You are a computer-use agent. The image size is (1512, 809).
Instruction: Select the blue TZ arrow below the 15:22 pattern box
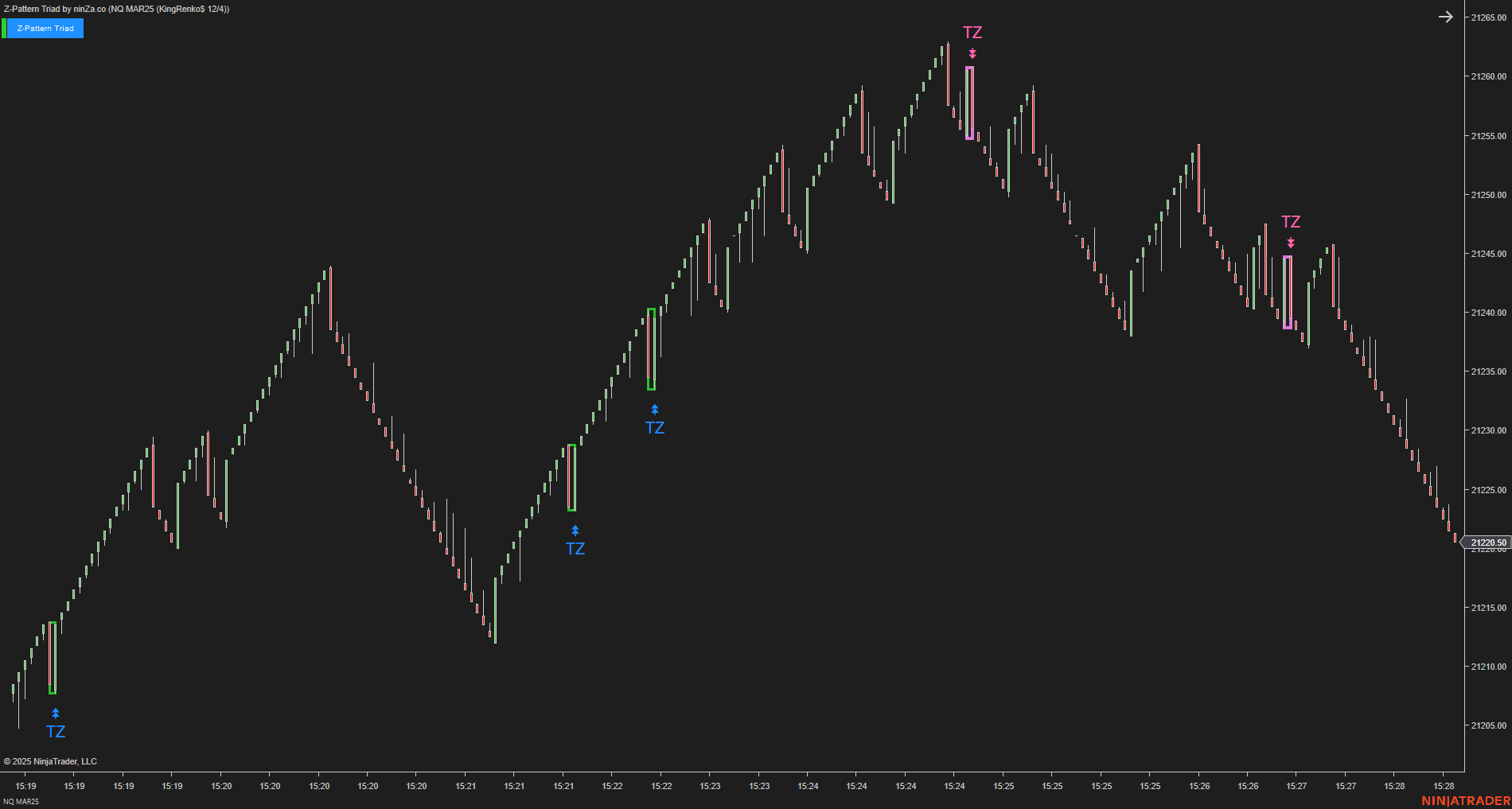pos(654,410)
